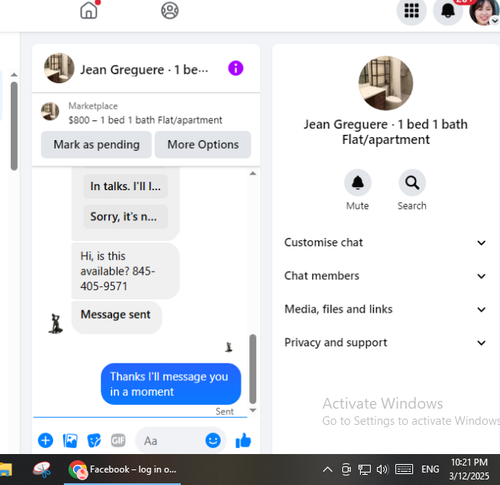Choose a sticker with the sticker icon
Image resolution: width=500 pixels, height=485 pixels.
point(94,440)
